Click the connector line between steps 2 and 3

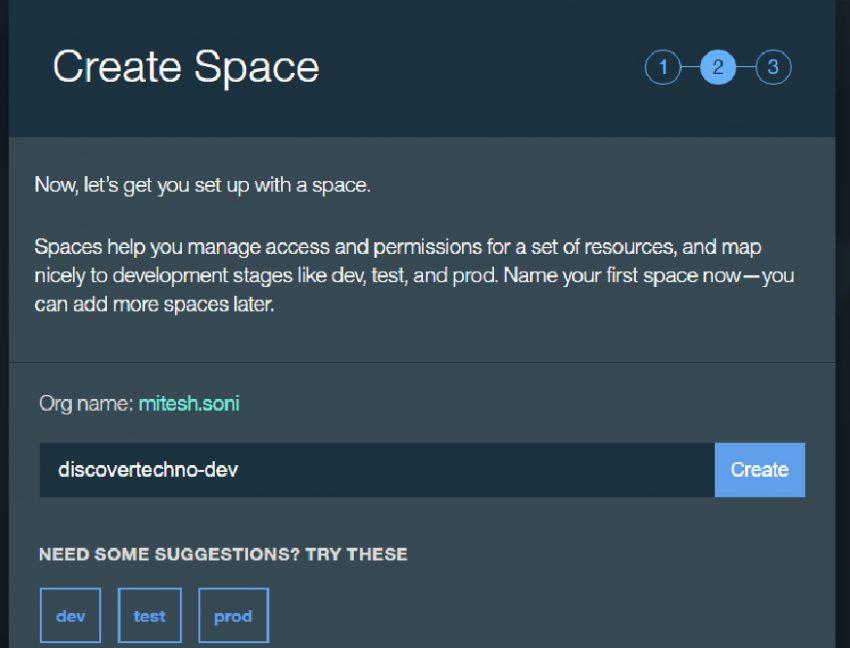click(744, 68)
